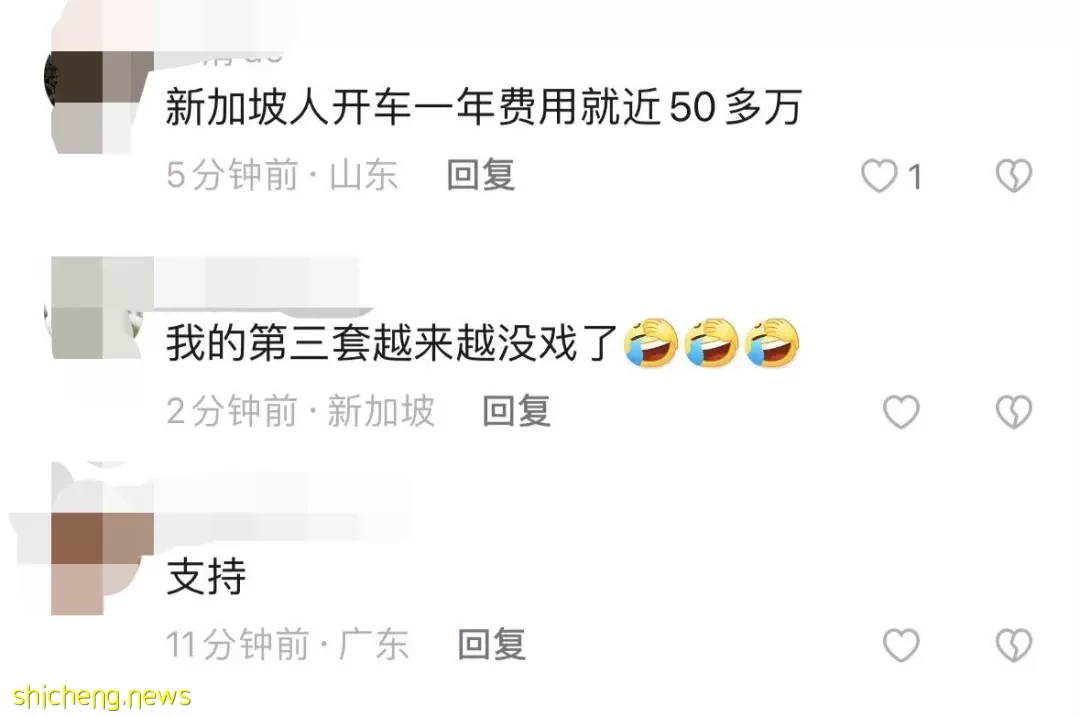Reply to the 广东 user's 支持 comment
Viewport: 1080px width, 716px height.
492,644
